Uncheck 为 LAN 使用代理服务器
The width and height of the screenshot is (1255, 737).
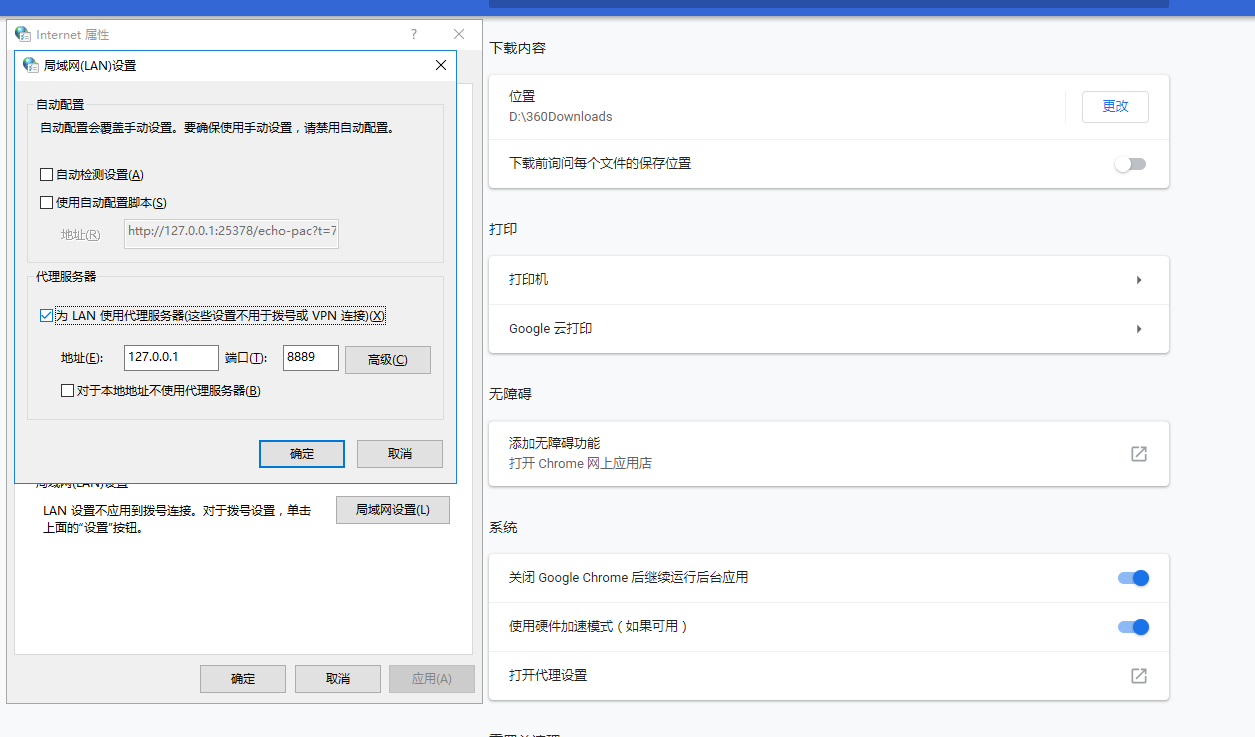[x=46, y=315]
